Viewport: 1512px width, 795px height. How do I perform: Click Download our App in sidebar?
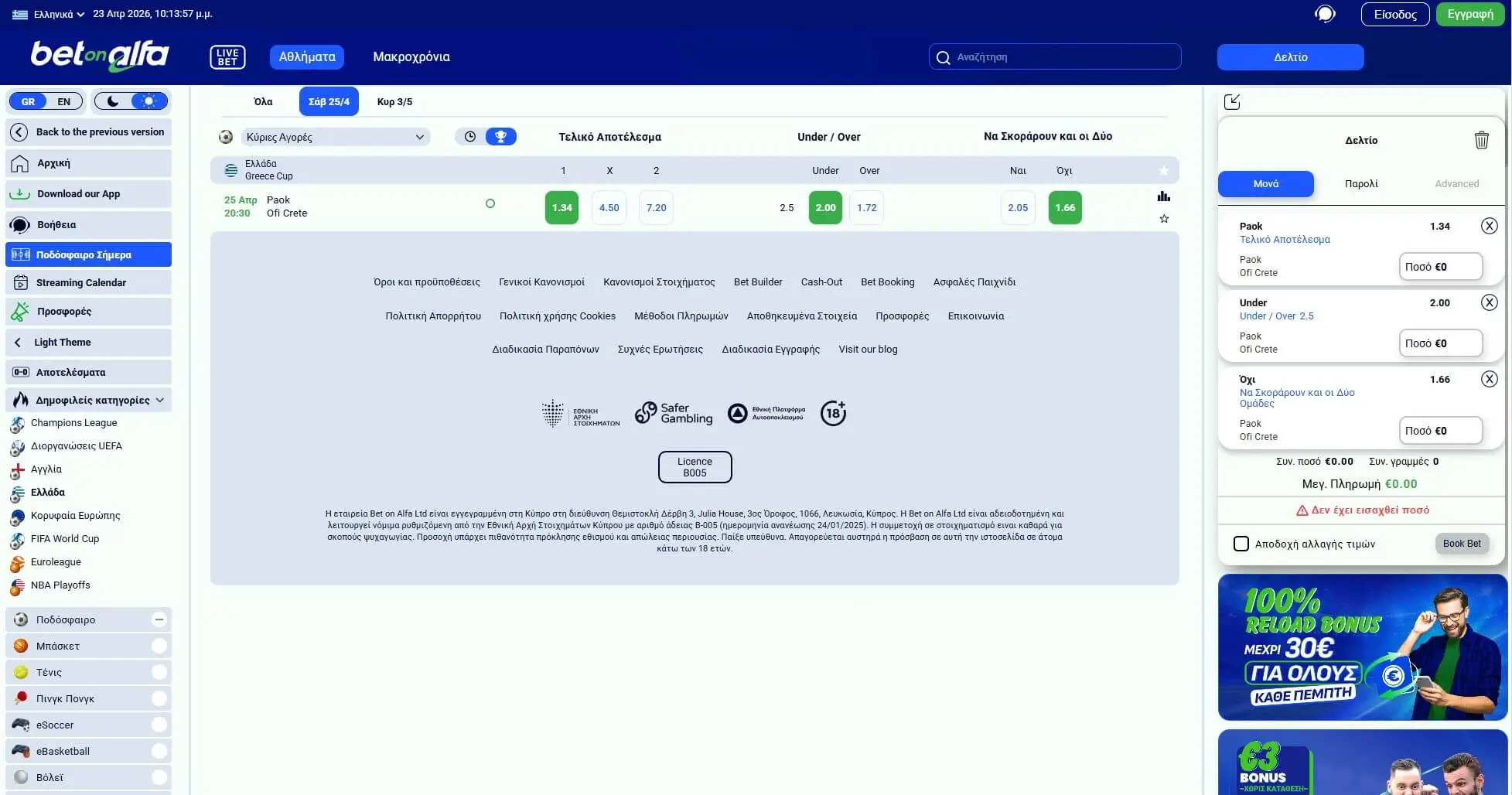88,194
